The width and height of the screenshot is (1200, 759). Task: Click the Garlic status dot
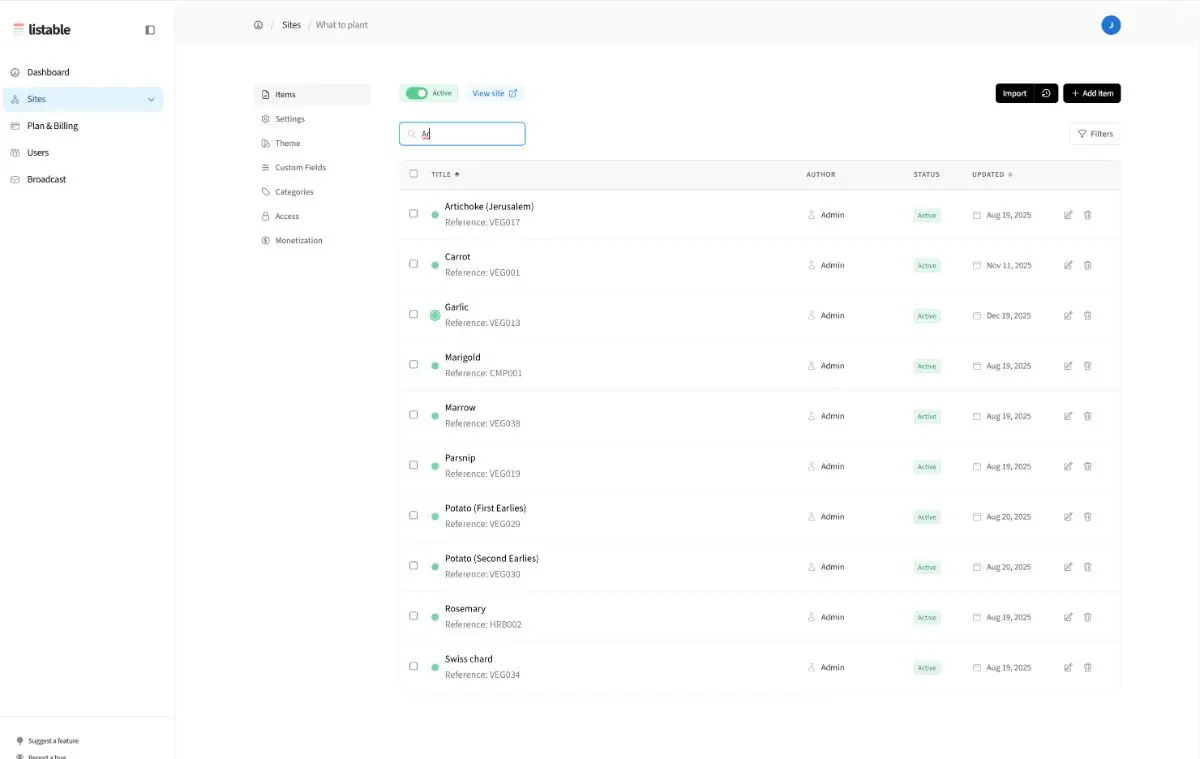tap(435, 315)
